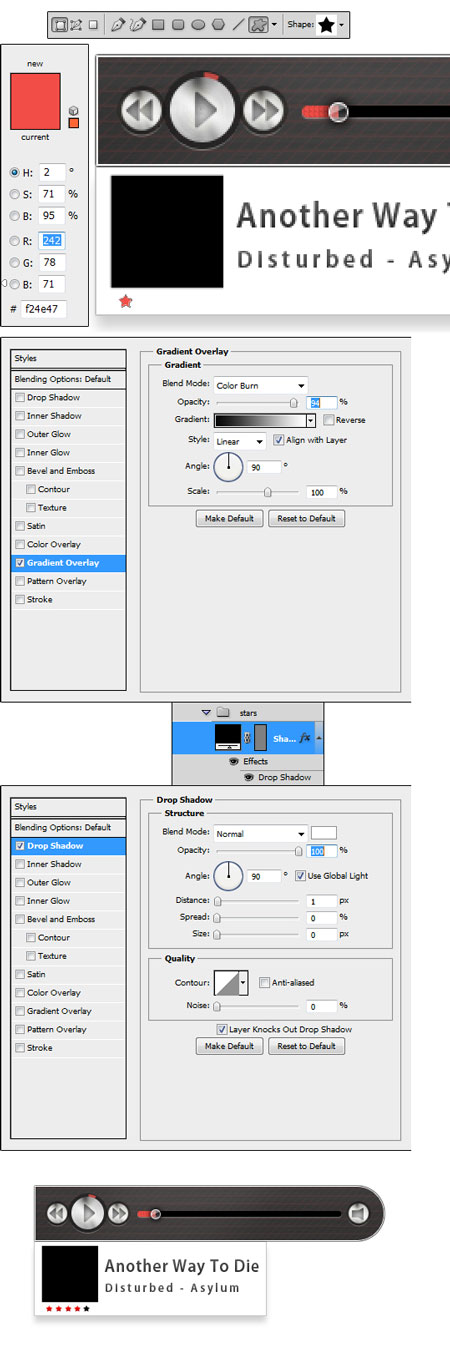This screenshot has height=1365, width=450.
Task: Open geometry options arrow beside Custom Shape
Action: 274,24
